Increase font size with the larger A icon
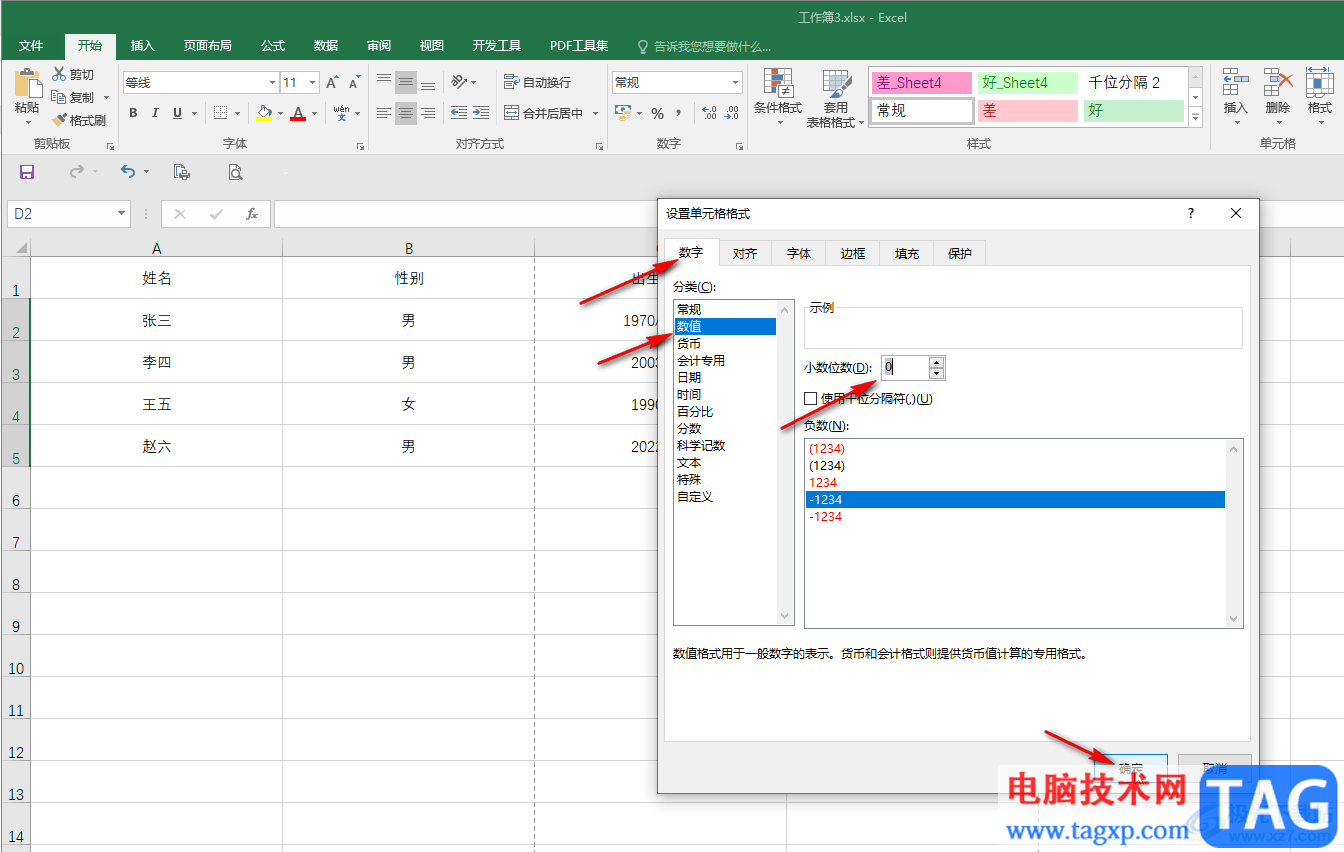The height and width of the screenshot is (852, 1344). click(332, 83)
